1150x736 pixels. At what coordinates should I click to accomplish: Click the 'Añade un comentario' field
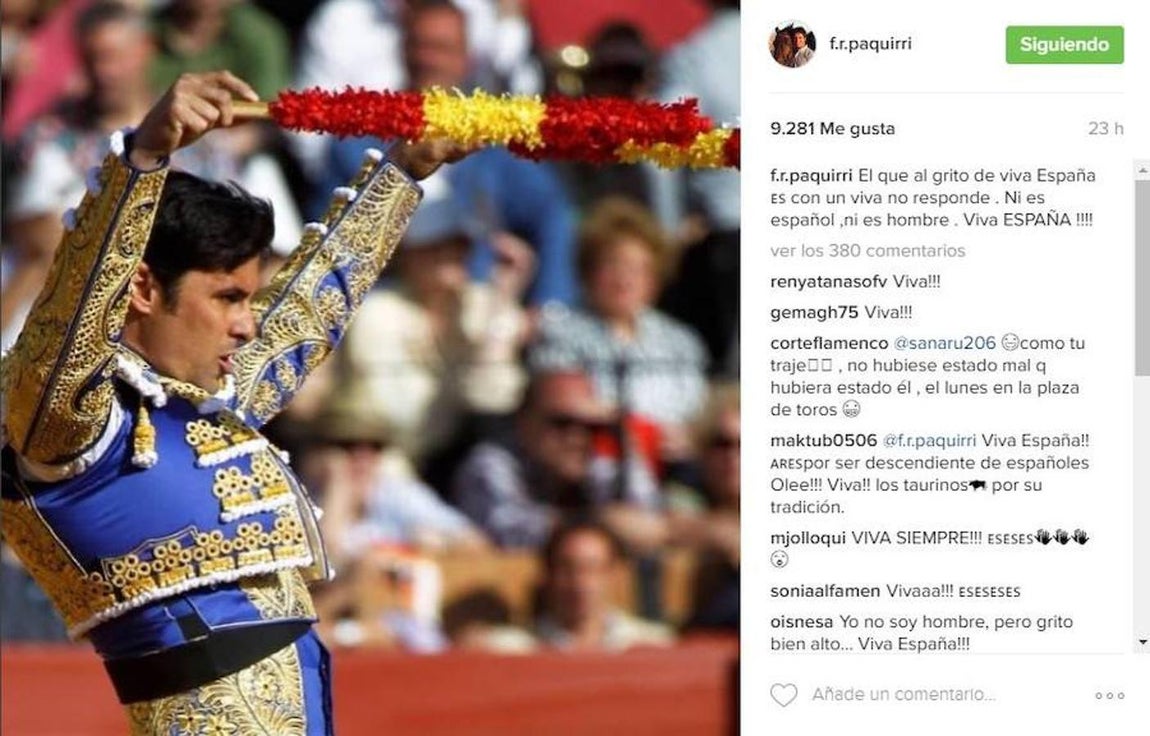coord(904,694)
